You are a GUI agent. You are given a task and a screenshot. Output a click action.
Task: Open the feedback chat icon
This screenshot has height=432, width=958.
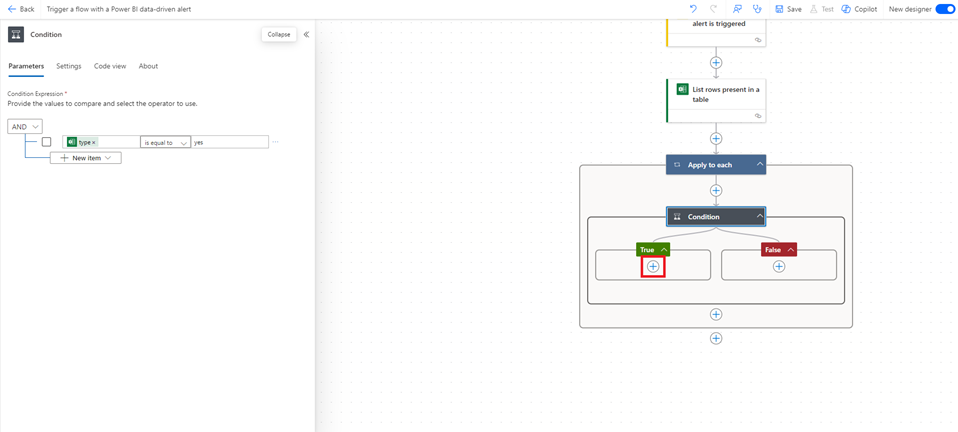[737, 9]
